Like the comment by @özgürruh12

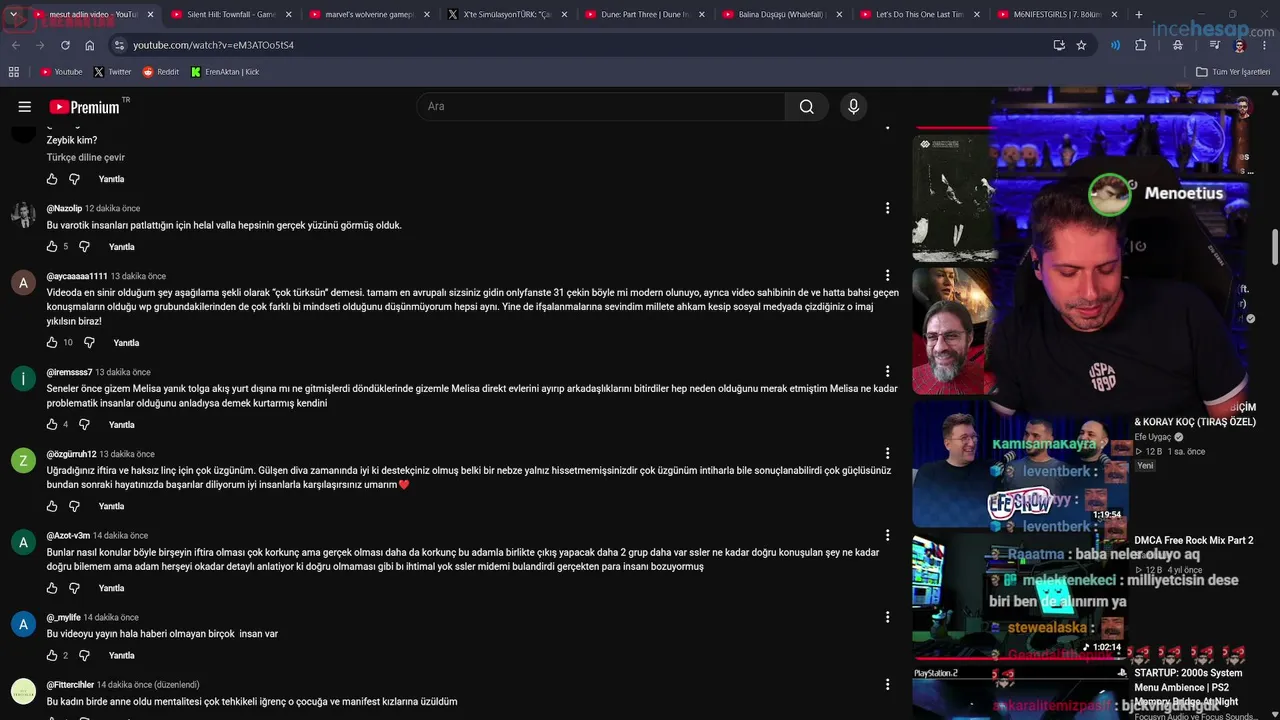click(x=52, y=507)
